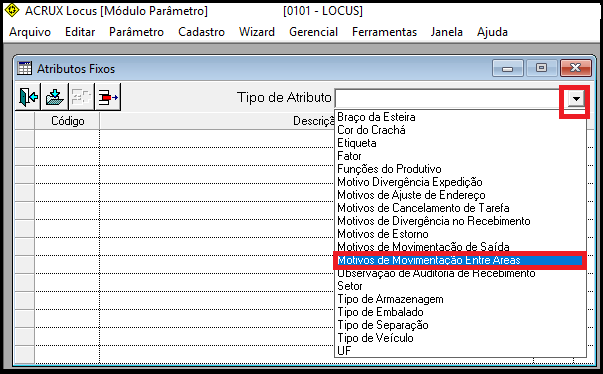Click the save tray icon in toolbar
The image size is (603, 374).
tap(55, 97)
